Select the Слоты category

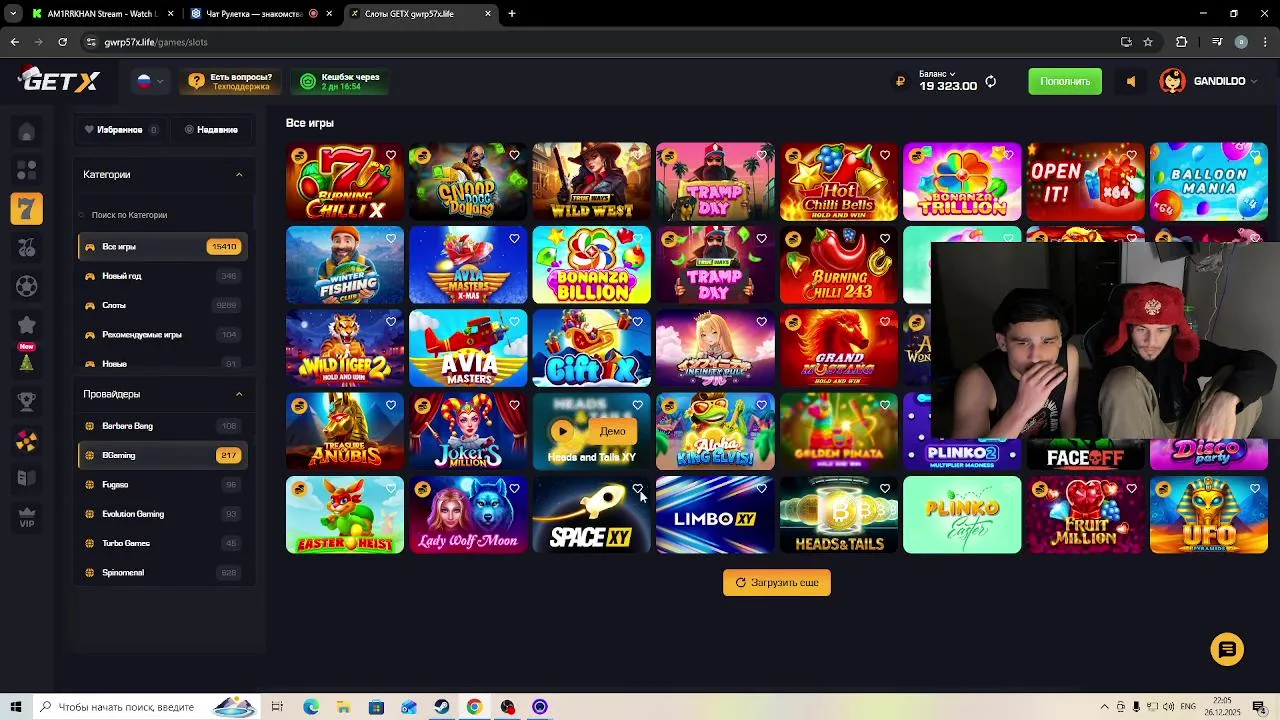162,305
